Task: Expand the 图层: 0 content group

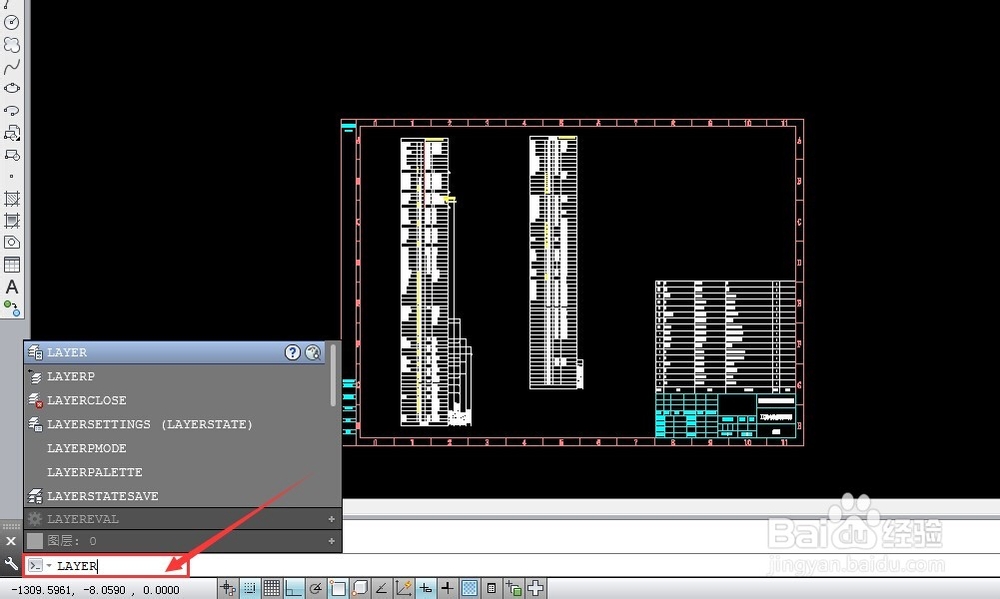Action: [331, 541]
